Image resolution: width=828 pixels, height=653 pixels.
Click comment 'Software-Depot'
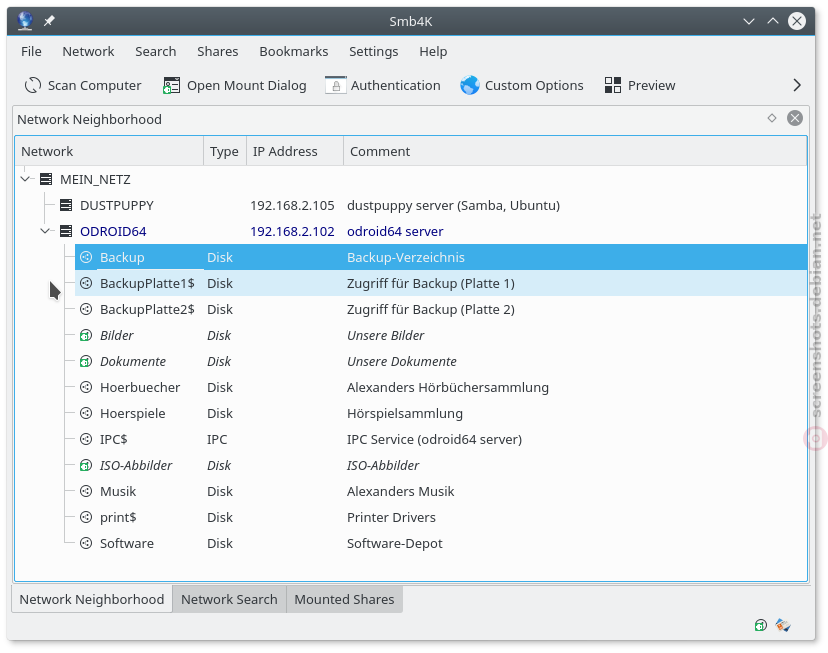394,543
